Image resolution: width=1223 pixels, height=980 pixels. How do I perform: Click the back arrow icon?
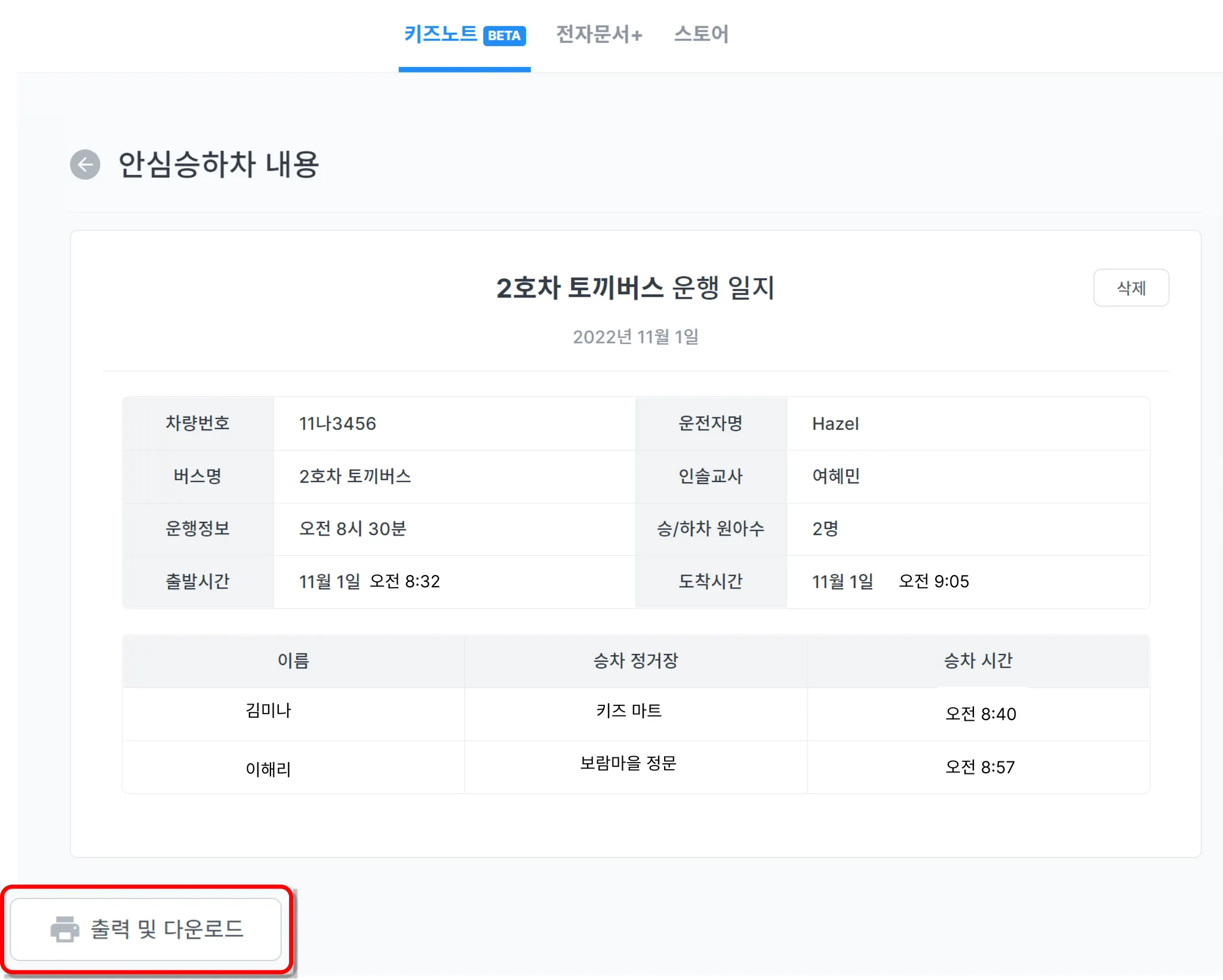[x=85, y=164]
